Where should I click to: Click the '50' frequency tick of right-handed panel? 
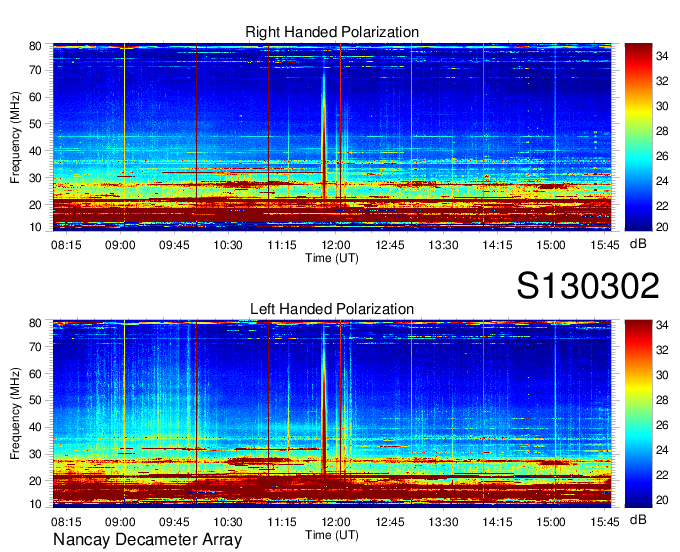point(35,124)
